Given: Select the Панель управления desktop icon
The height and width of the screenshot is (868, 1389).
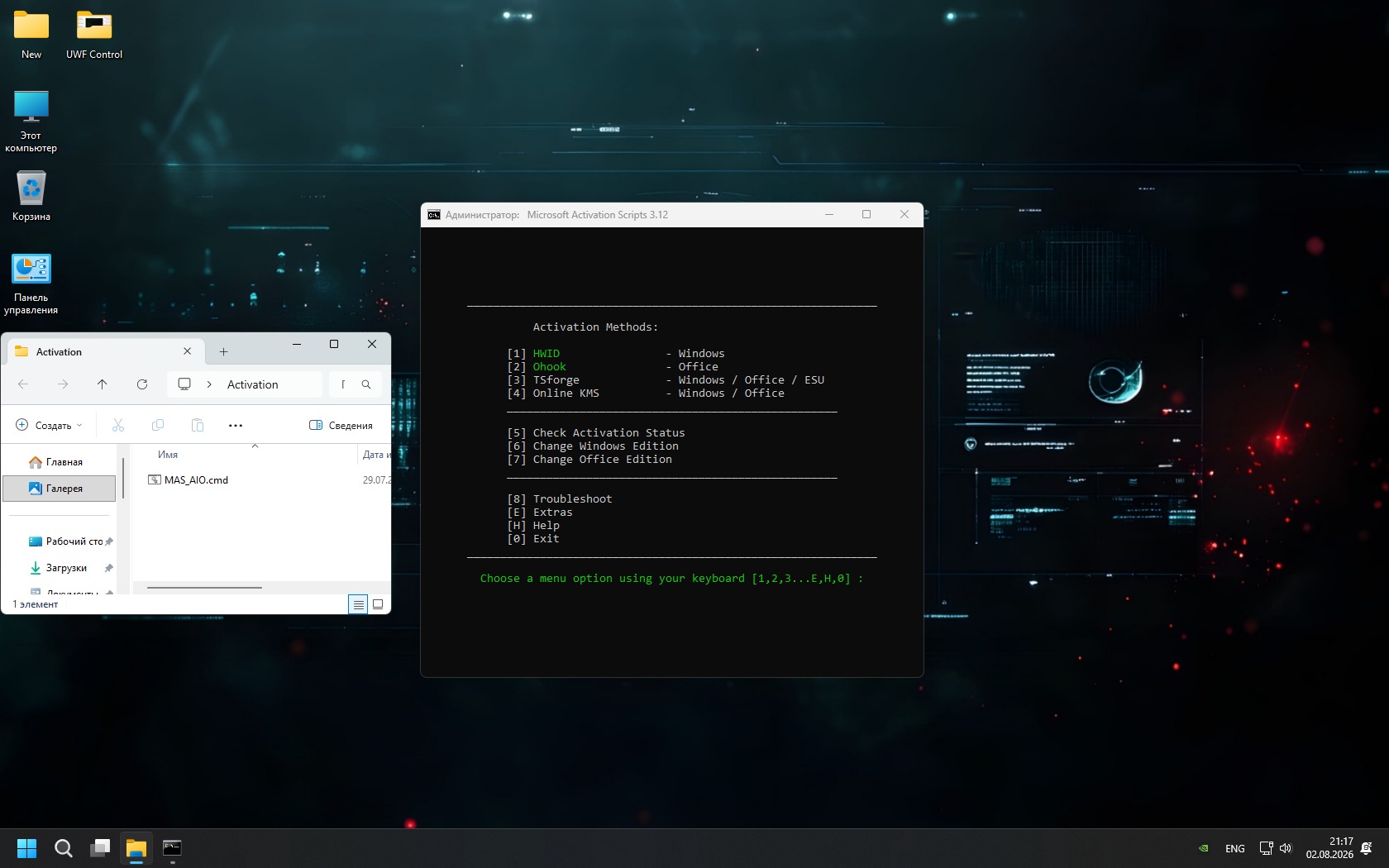Looking at the screenshot, I should point(31,284).
